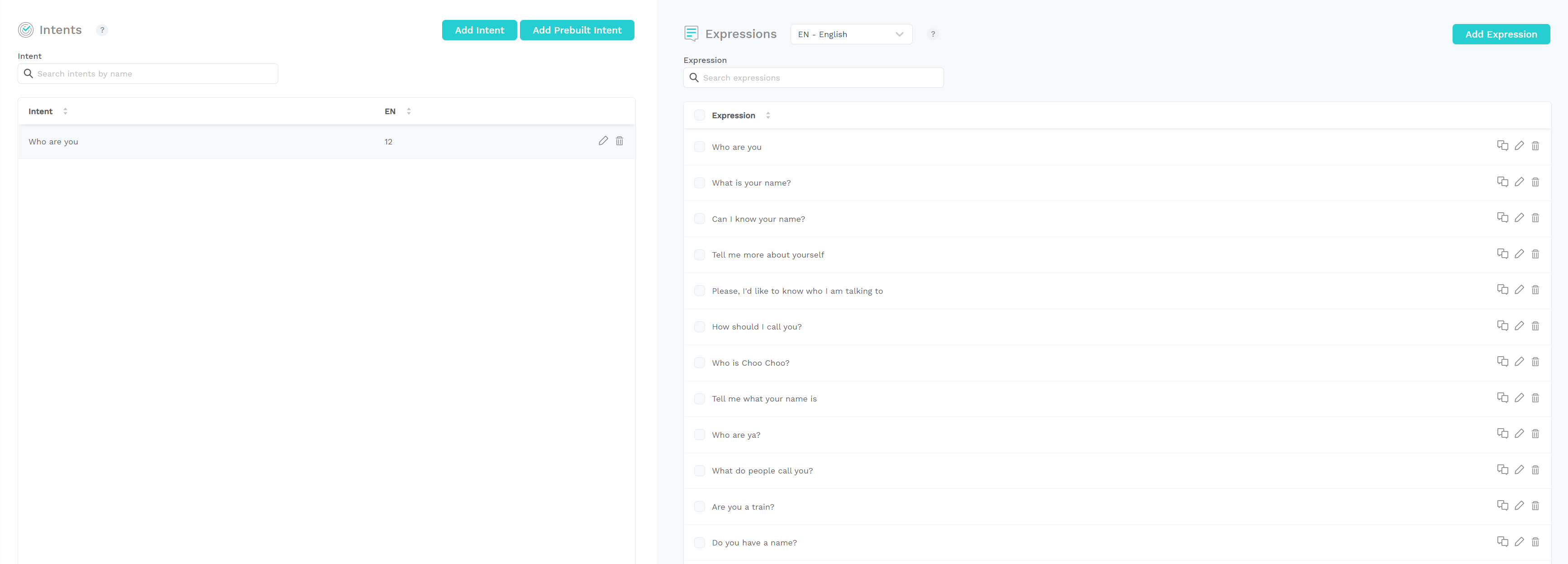Viewport: 1568px width, 564px height.
Task: Check the 'Tell me what your name is' checkbox
Action: point(700,398)
